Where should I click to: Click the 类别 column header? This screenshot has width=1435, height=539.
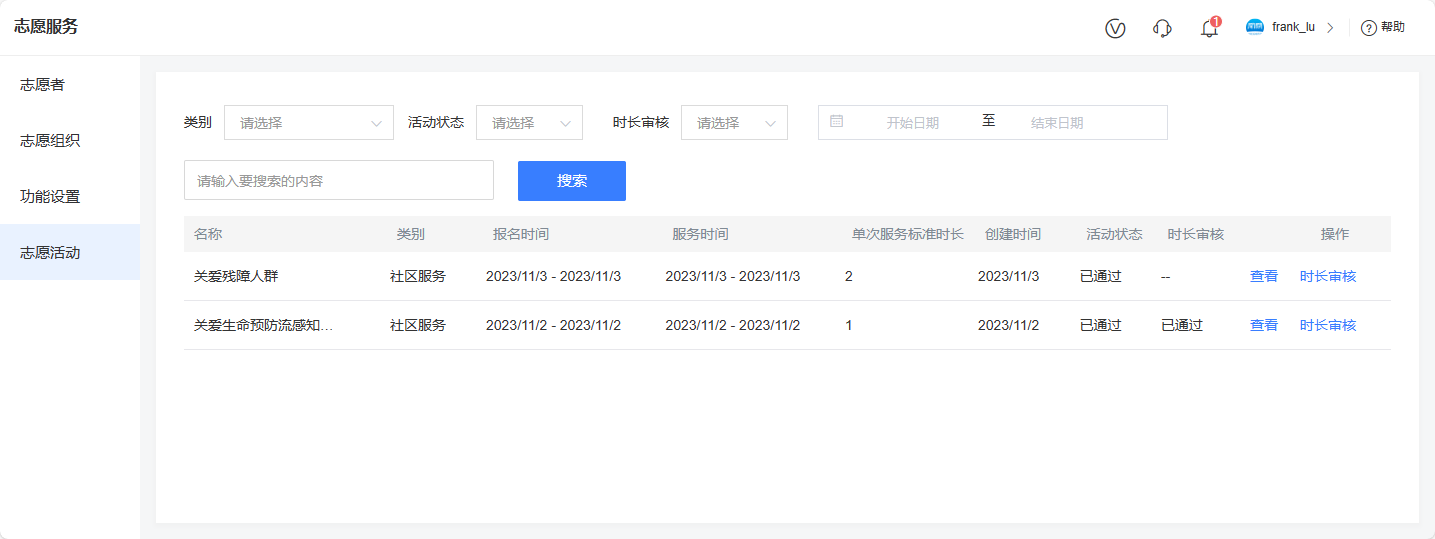click(411, 234)
